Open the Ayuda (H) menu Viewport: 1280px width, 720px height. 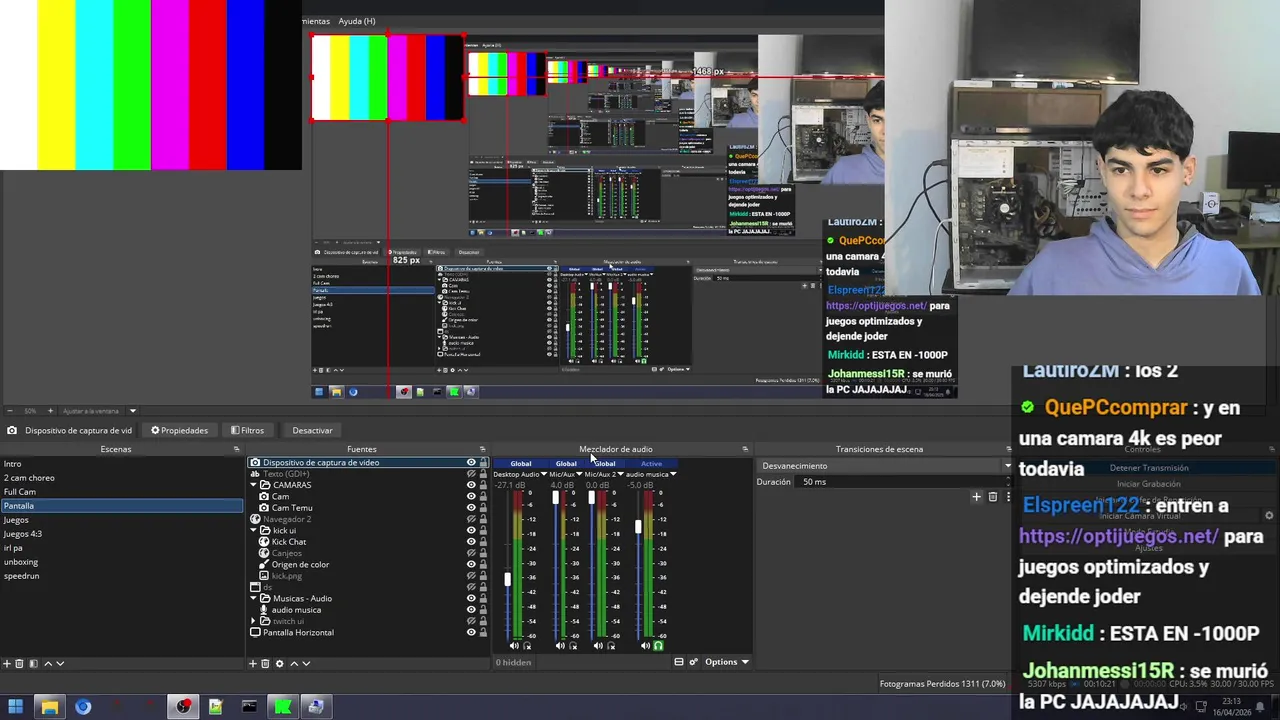click(357, 21)
